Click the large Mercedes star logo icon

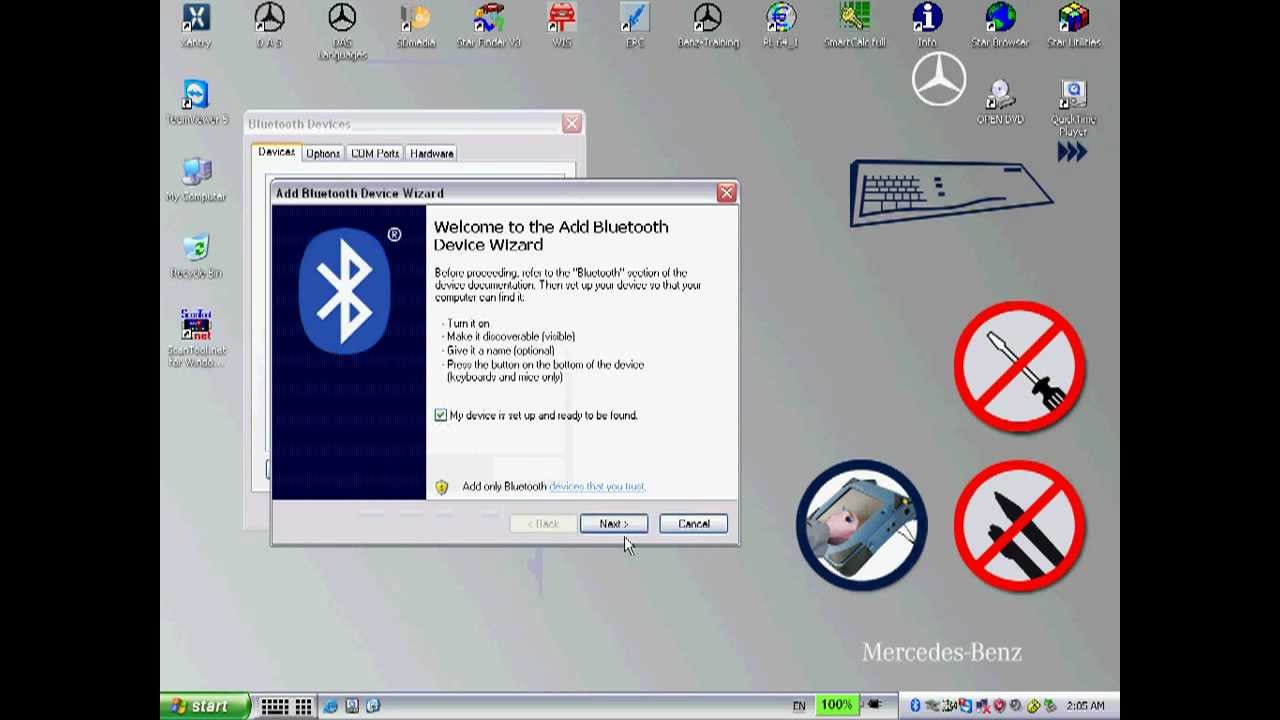pos(938,79)
